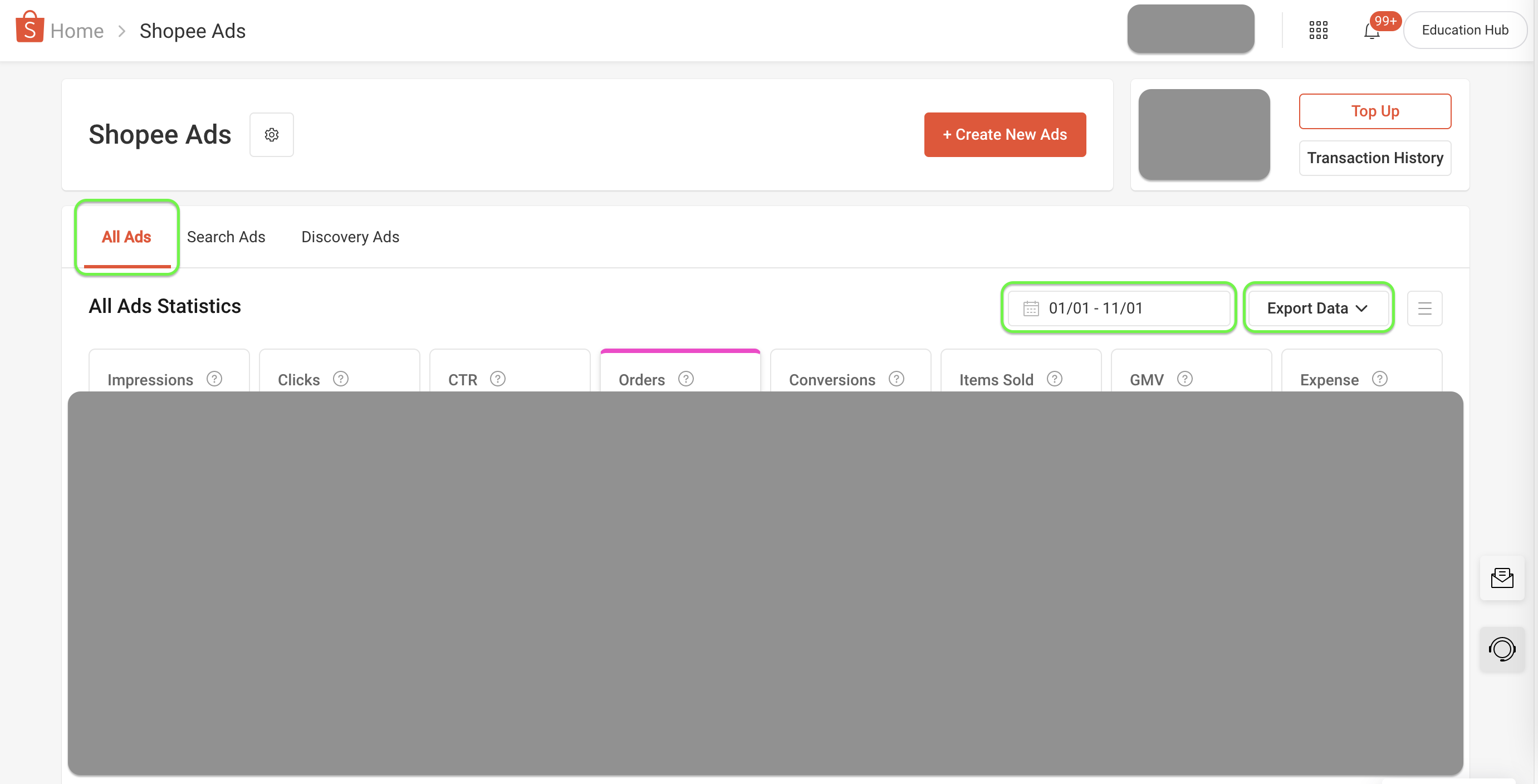Open Transaction History
The image size is (1538, 784).
[x=1374, y=158]
